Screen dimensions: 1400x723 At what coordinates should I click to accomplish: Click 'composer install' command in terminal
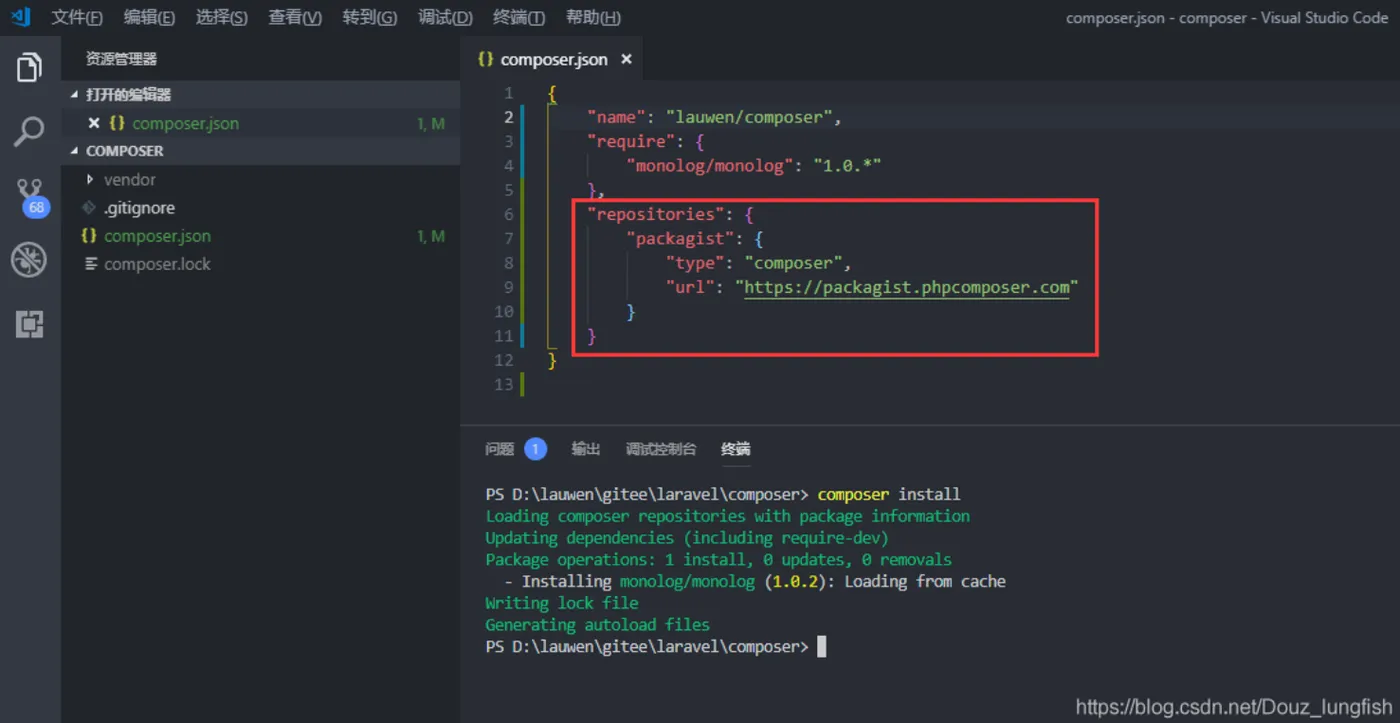(x=889, y=494)
